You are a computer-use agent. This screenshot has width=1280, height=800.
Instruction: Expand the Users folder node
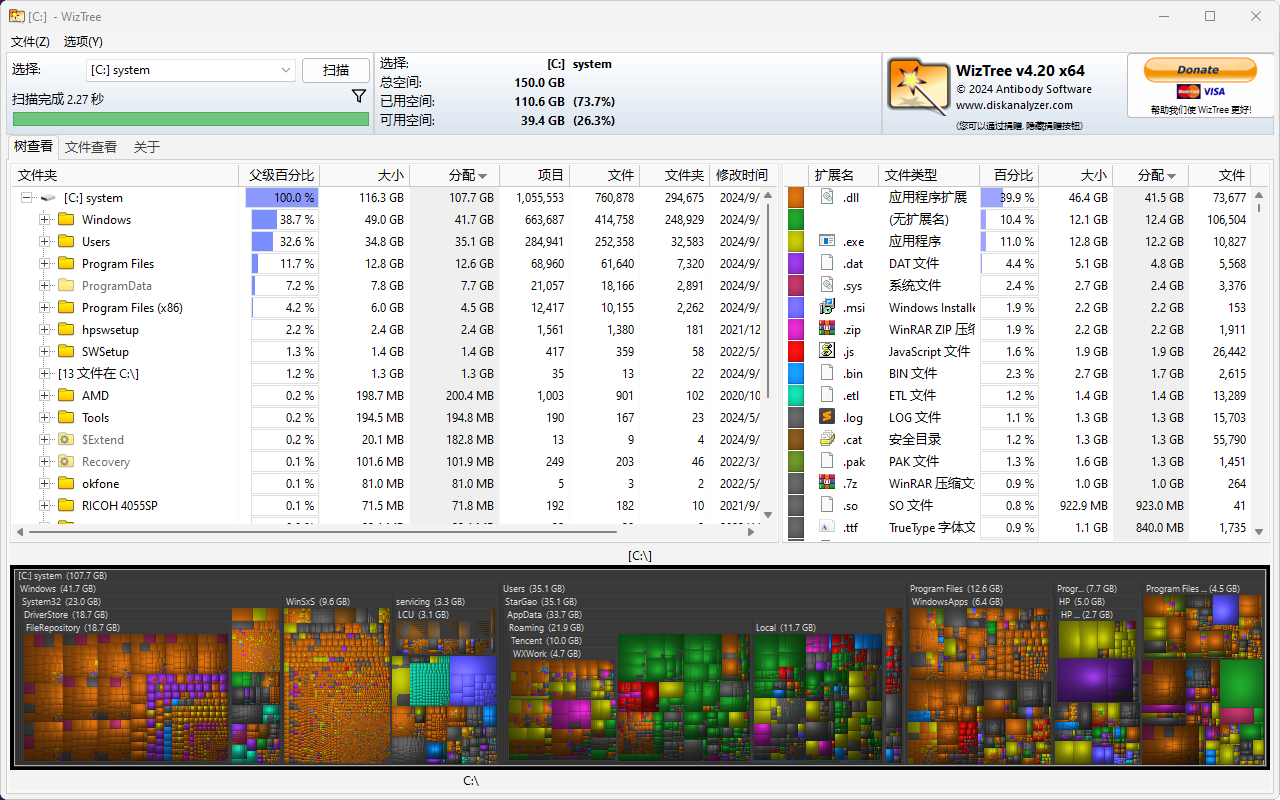pyautogui.click(x=45, y=242)
